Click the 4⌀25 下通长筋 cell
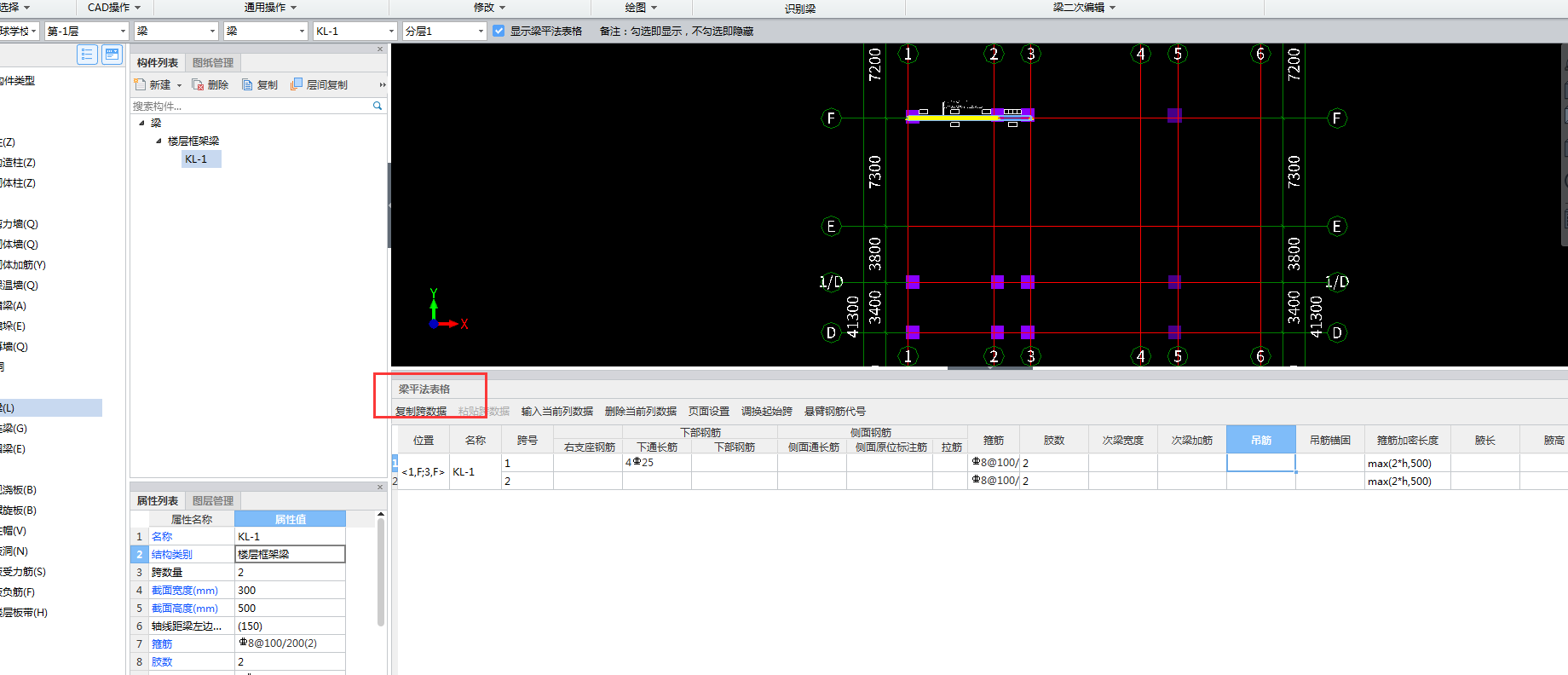This screenshot has height=675, width=1568. 657,463
